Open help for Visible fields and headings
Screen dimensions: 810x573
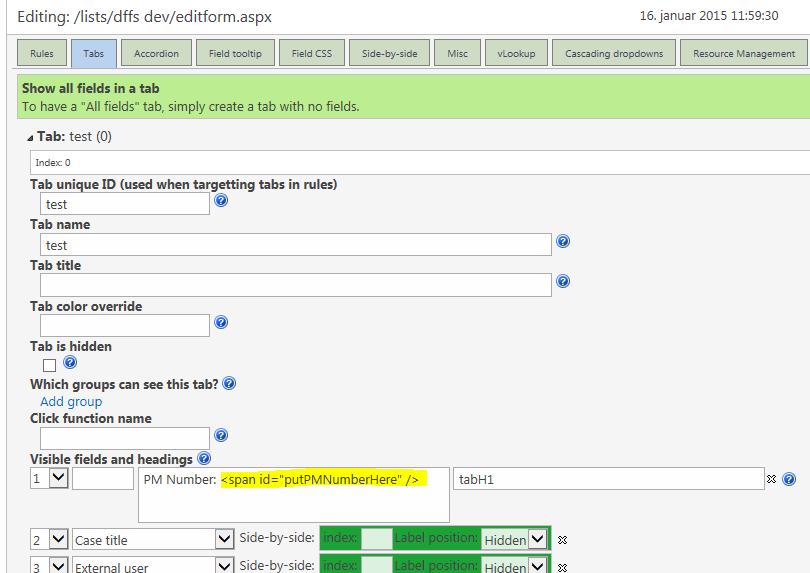pos(204,459)
